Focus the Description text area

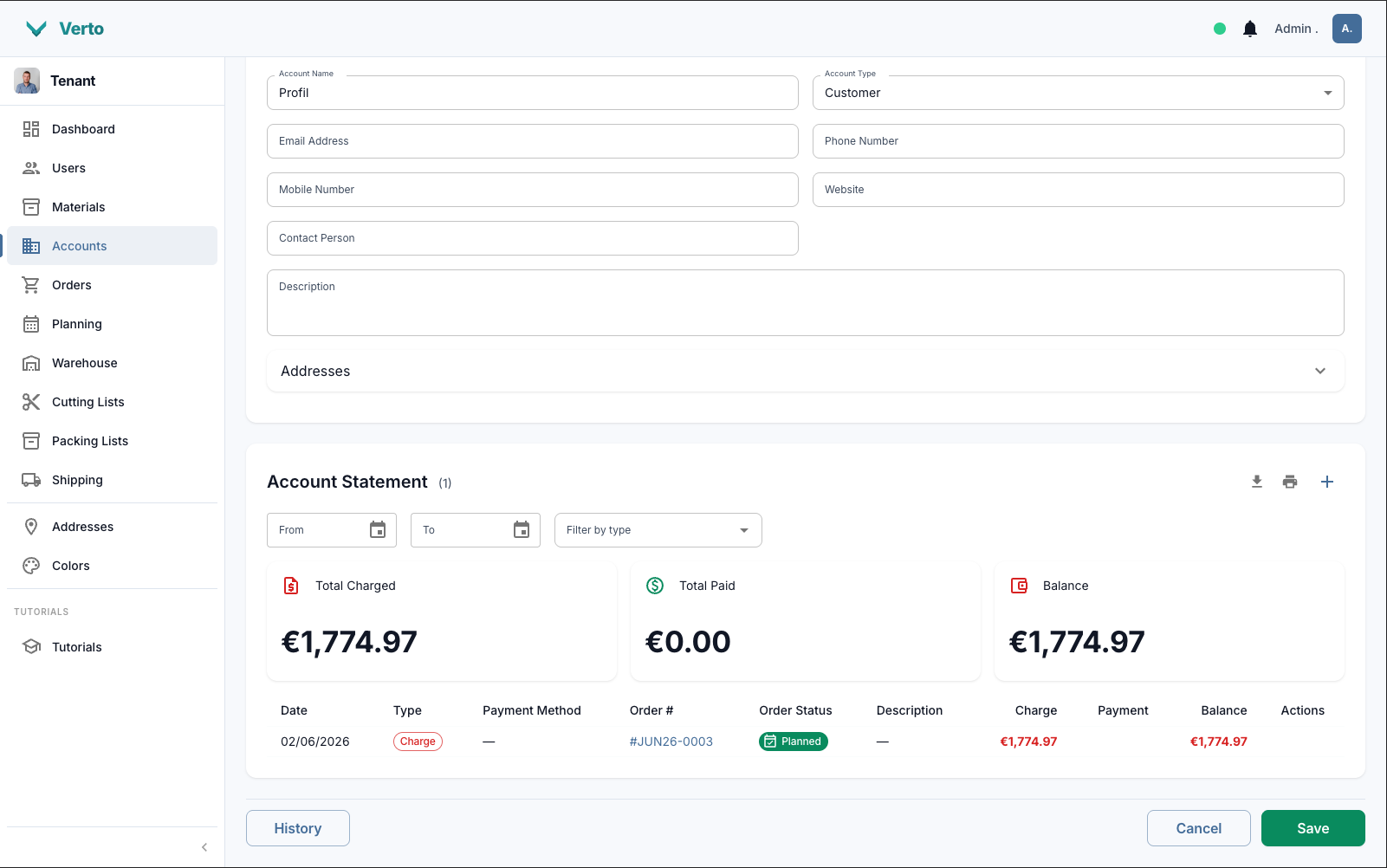[x=806, y=302]
